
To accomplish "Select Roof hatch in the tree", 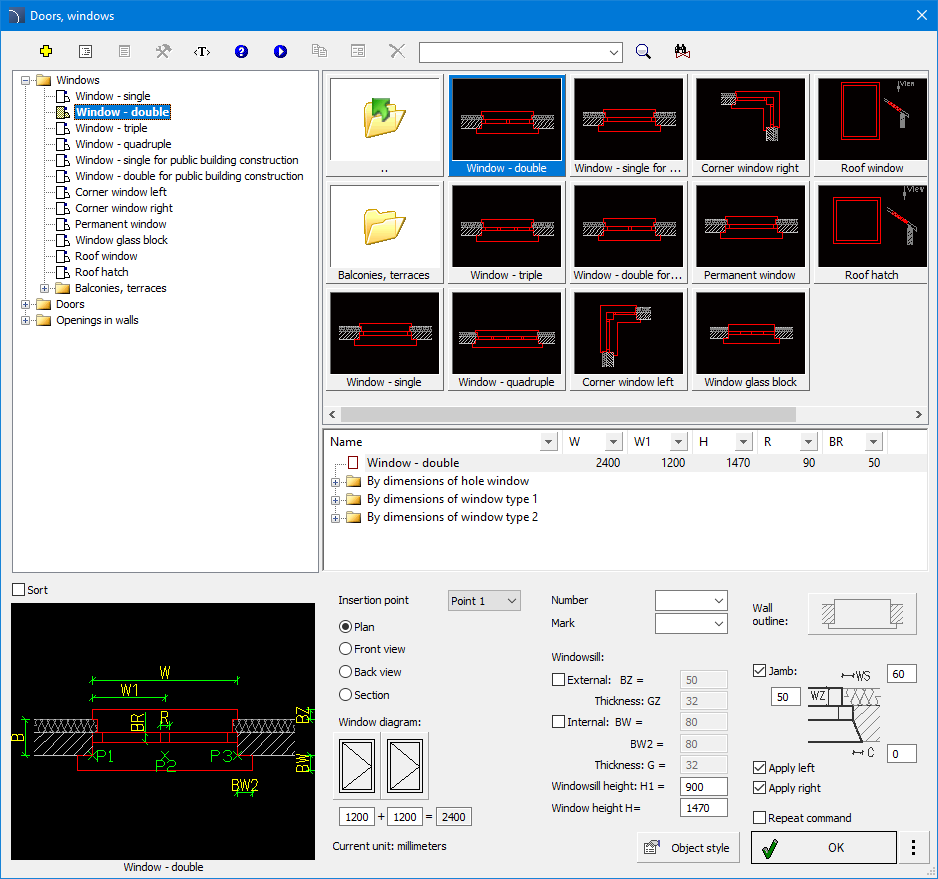I will click(x=101, y=272).
